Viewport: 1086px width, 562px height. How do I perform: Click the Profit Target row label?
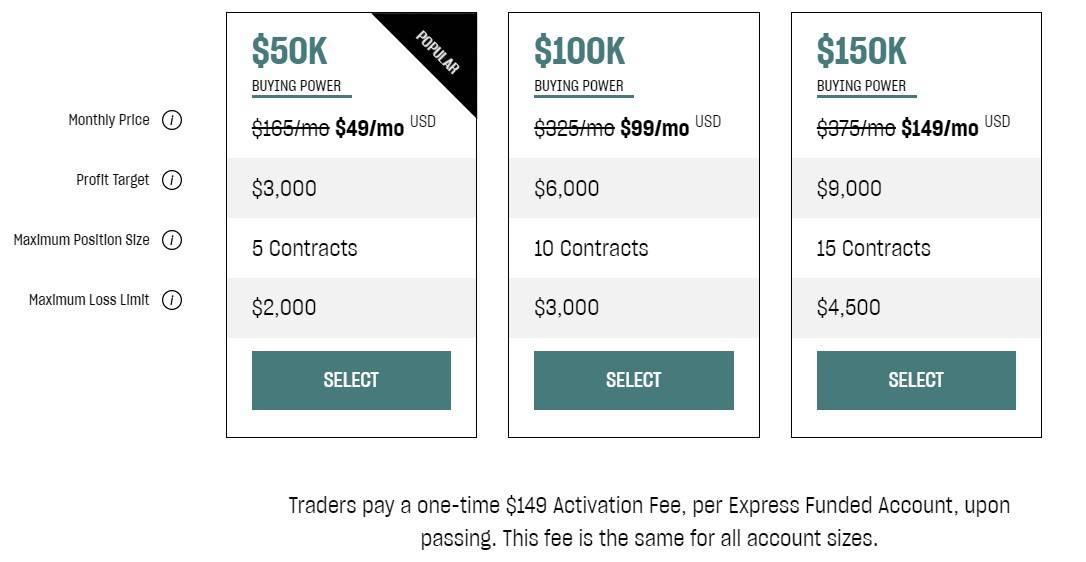(x=113, y=180)
